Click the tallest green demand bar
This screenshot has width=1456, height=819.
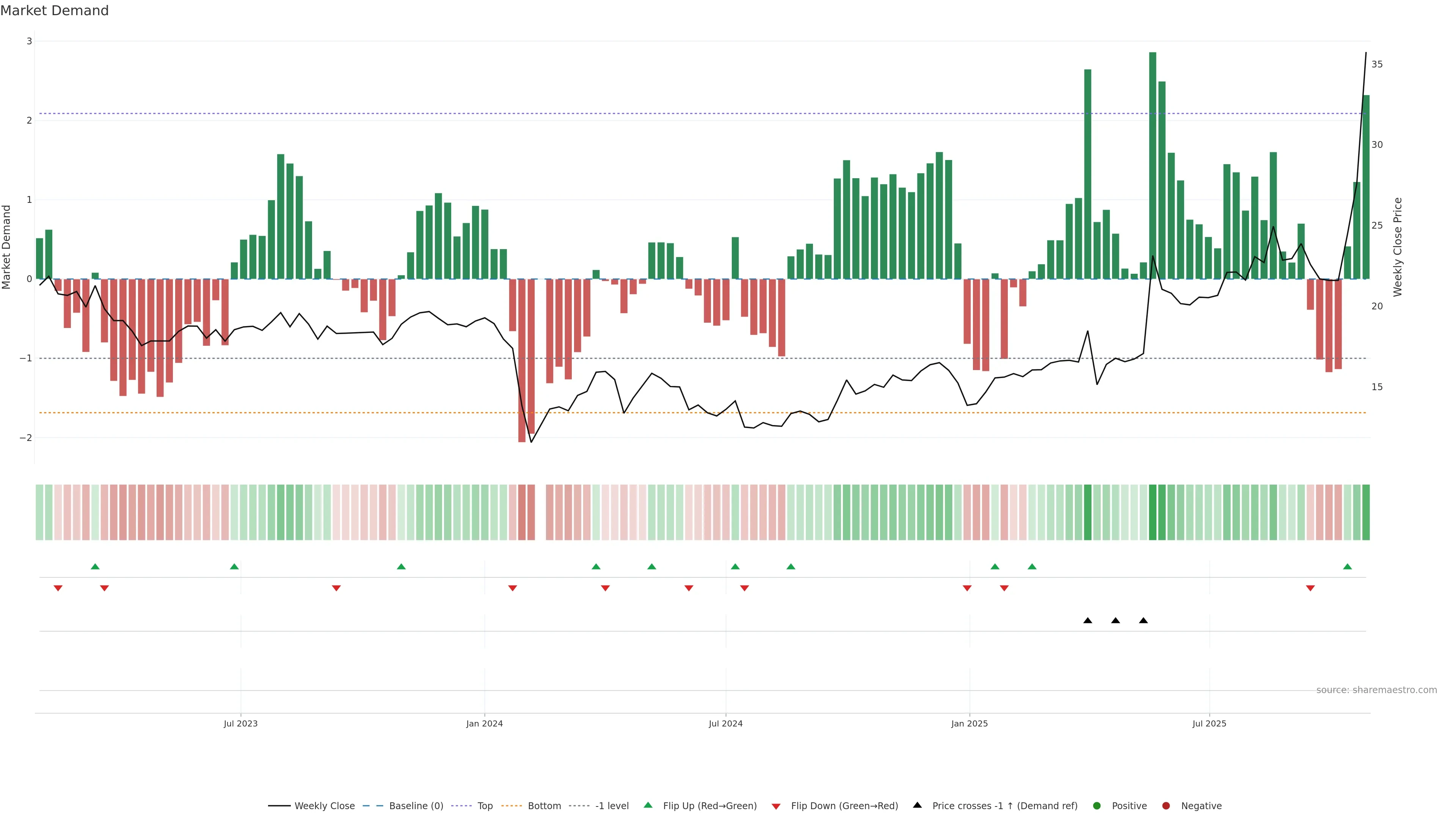(1153, 164)
